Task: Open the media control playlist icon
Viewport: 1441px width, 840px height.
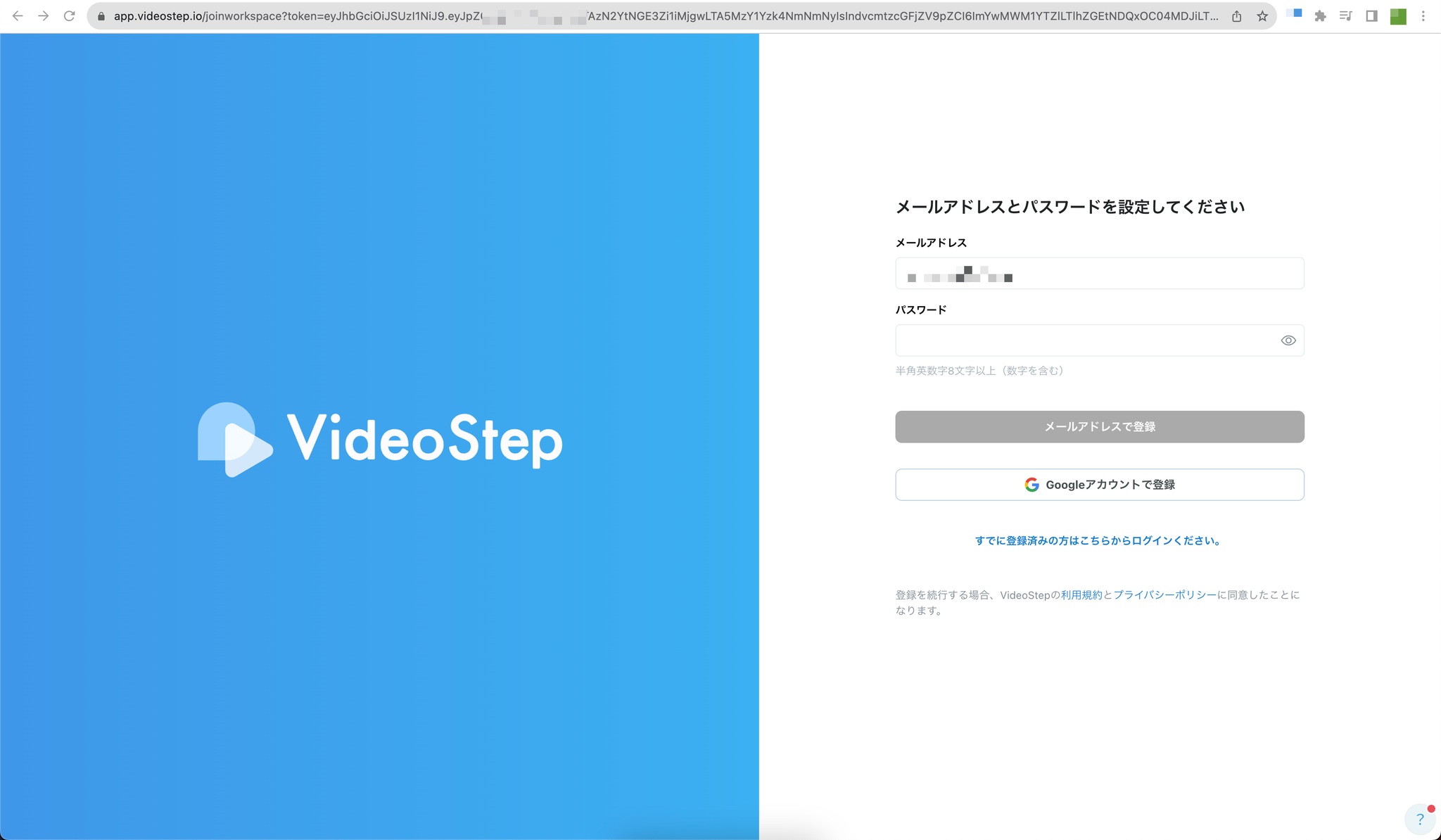Action: (1345, 16)
